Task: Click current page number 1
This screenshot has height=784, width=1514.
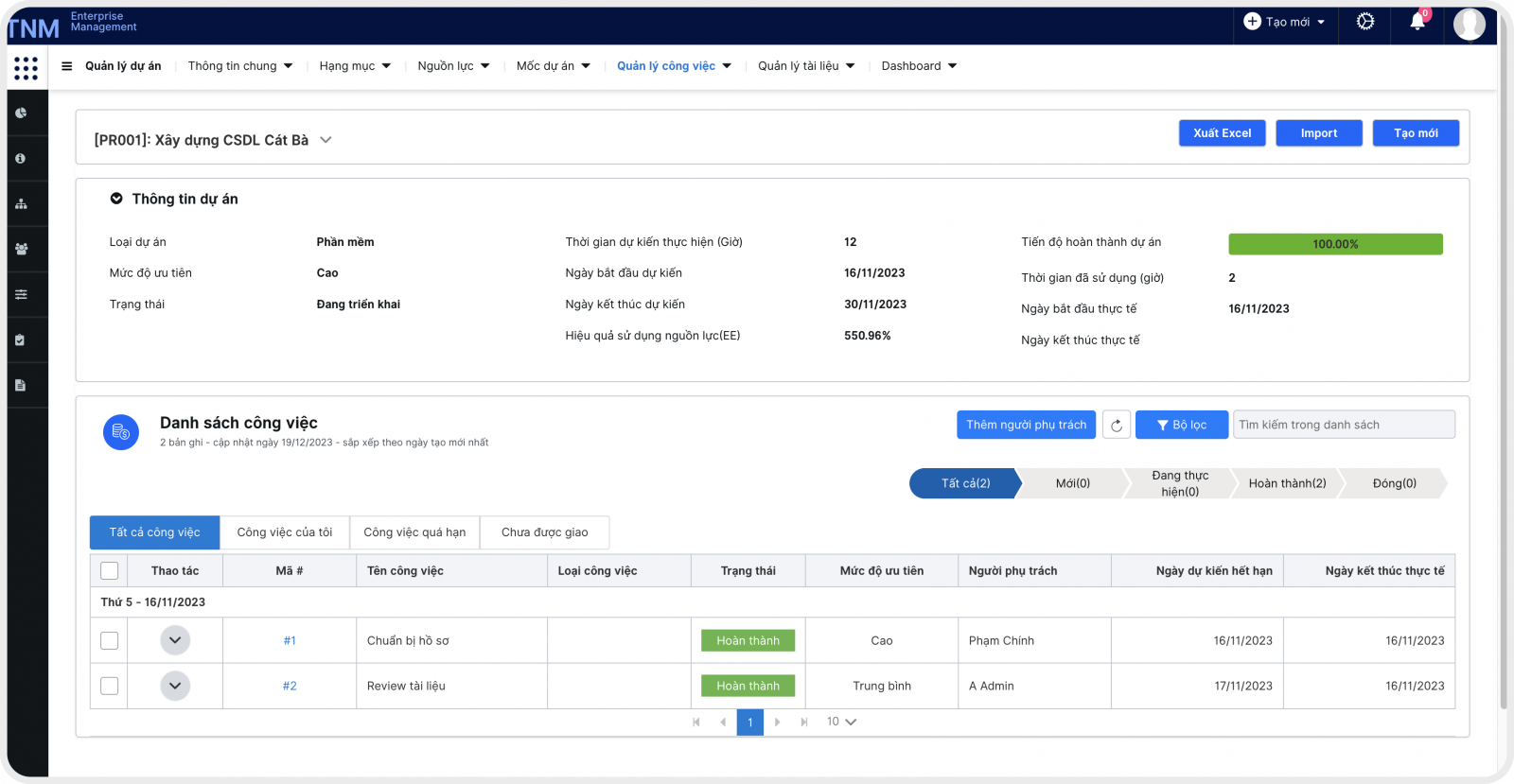Action: coord(750,723)
